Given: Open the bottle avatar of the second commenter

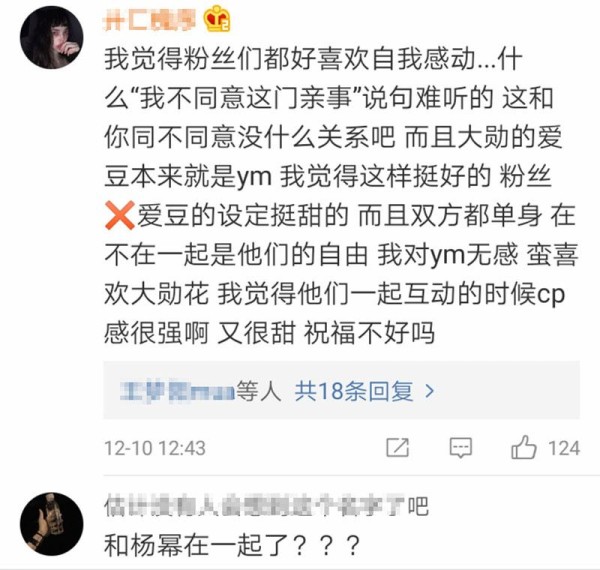Looking at the screenshot, I should click(52, 524).
